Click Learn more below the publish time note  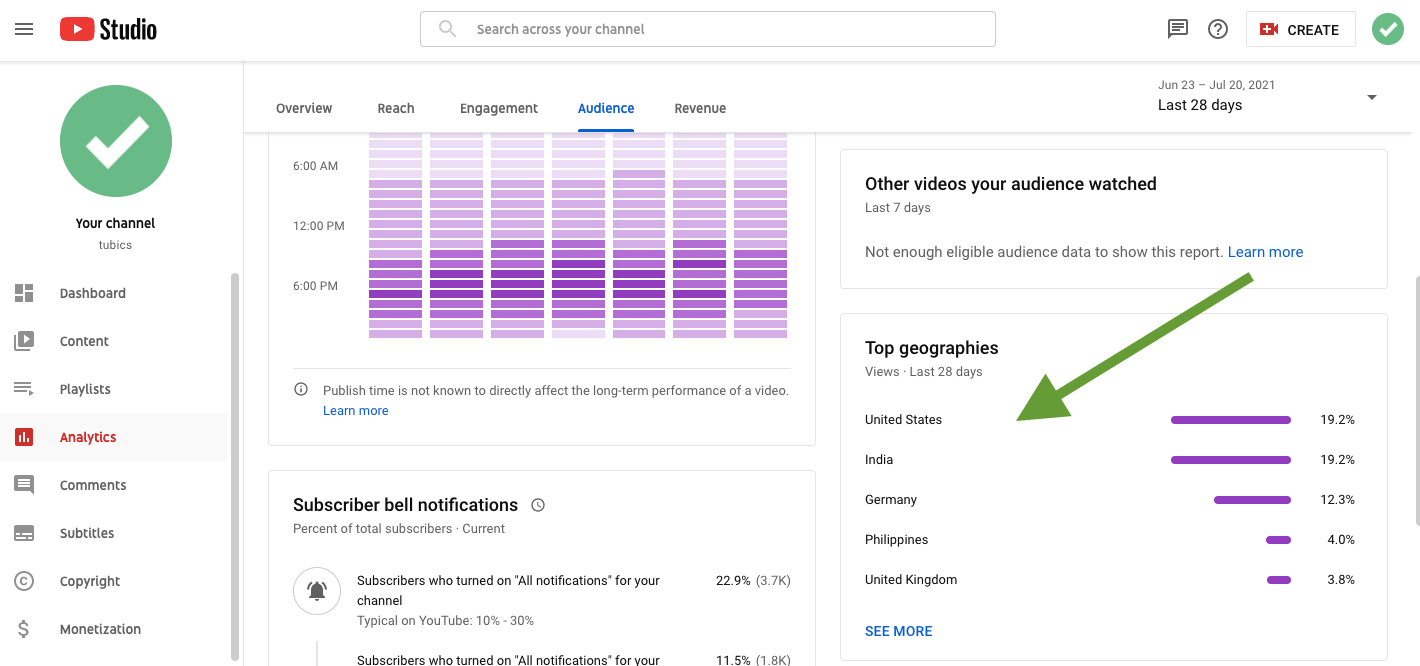[355, 410]
